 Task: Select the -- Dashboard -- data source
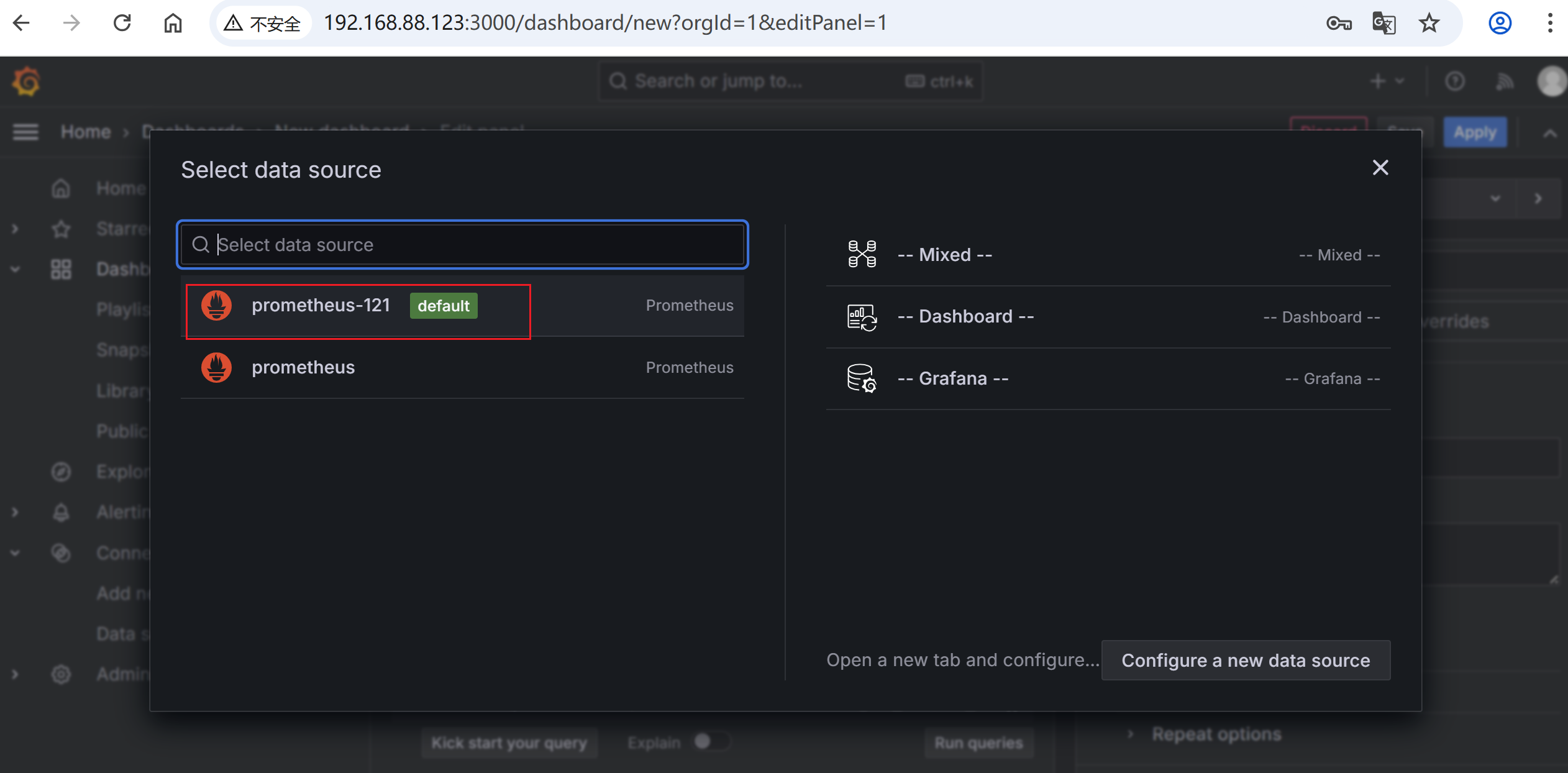point(1108,317)
